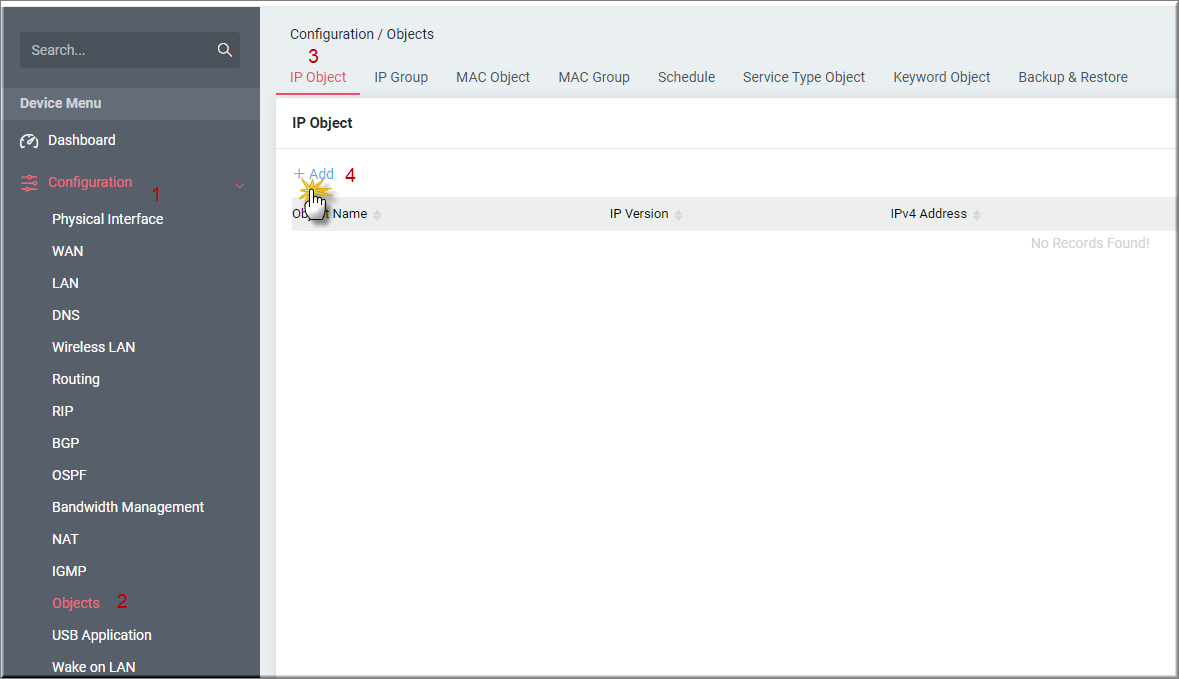Navigate to Wireless LAN page
This screenshot has width=1179, height=679.
(93, 347)
